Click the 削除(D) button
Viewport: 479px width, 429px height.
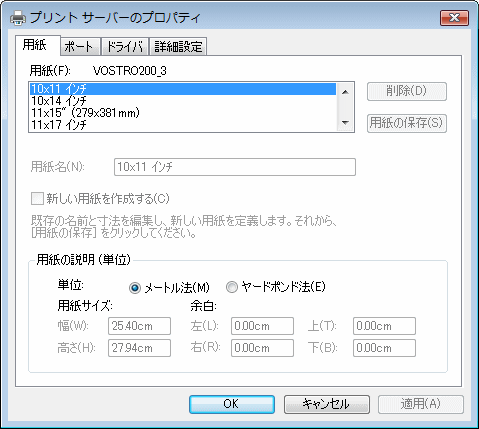coord(407,91)
